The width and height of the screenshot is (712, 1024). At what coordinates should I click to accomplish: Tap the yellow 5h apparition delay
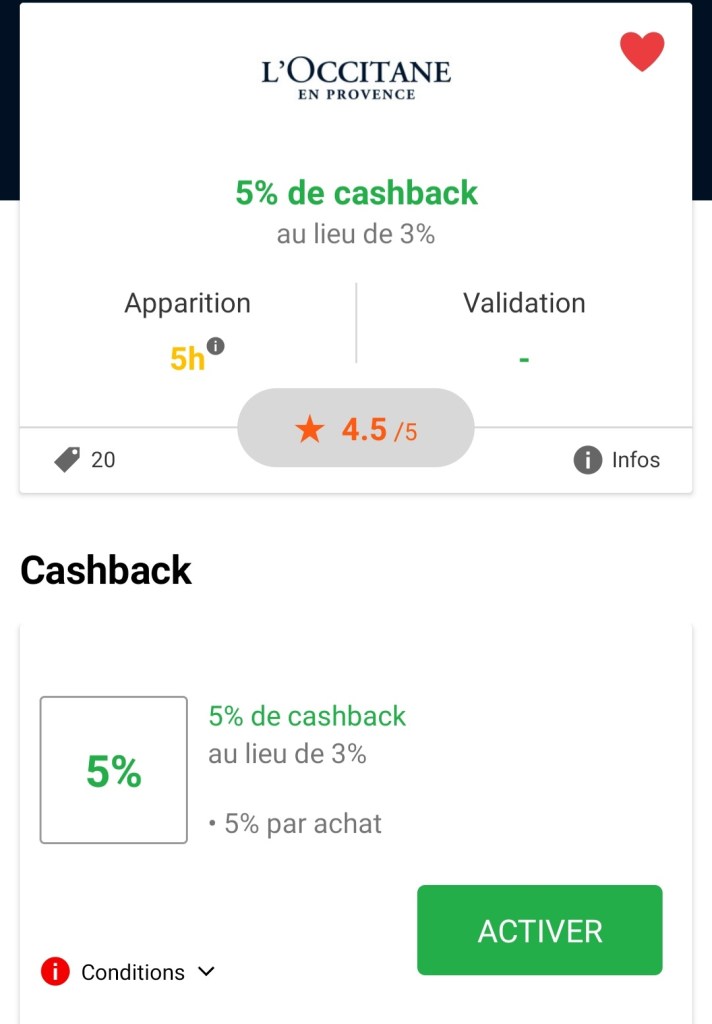click(187, 358)
